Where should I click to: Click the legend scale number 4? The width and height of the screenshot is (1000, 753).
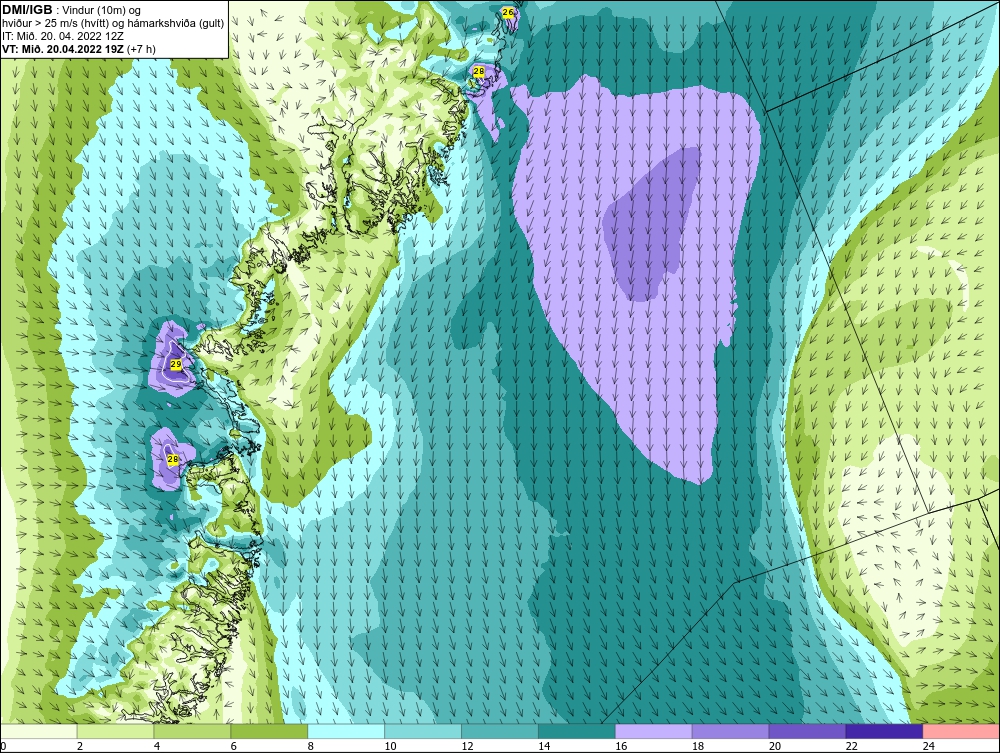157,746
